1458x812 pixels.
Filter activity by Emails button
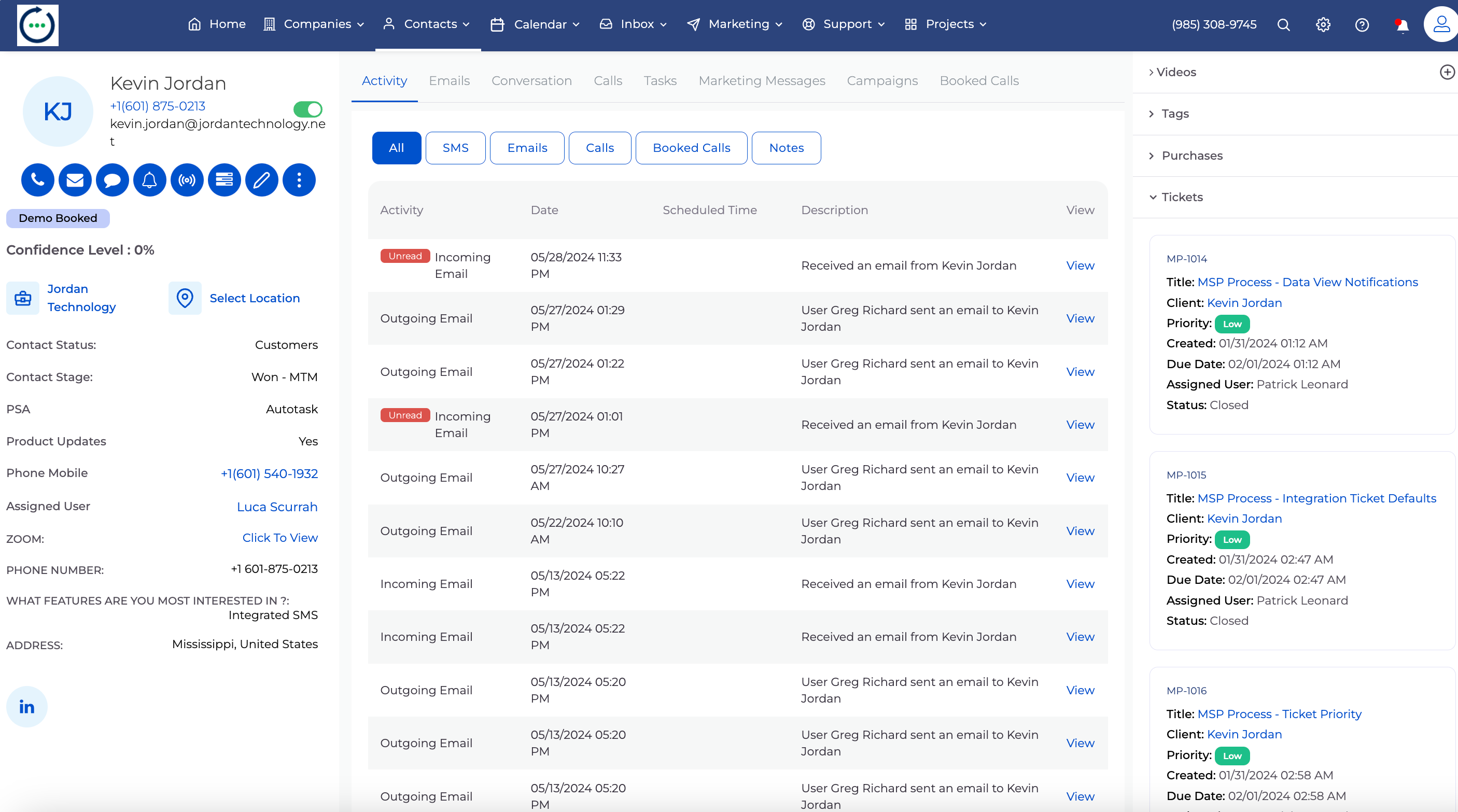(x=527, y=148)
